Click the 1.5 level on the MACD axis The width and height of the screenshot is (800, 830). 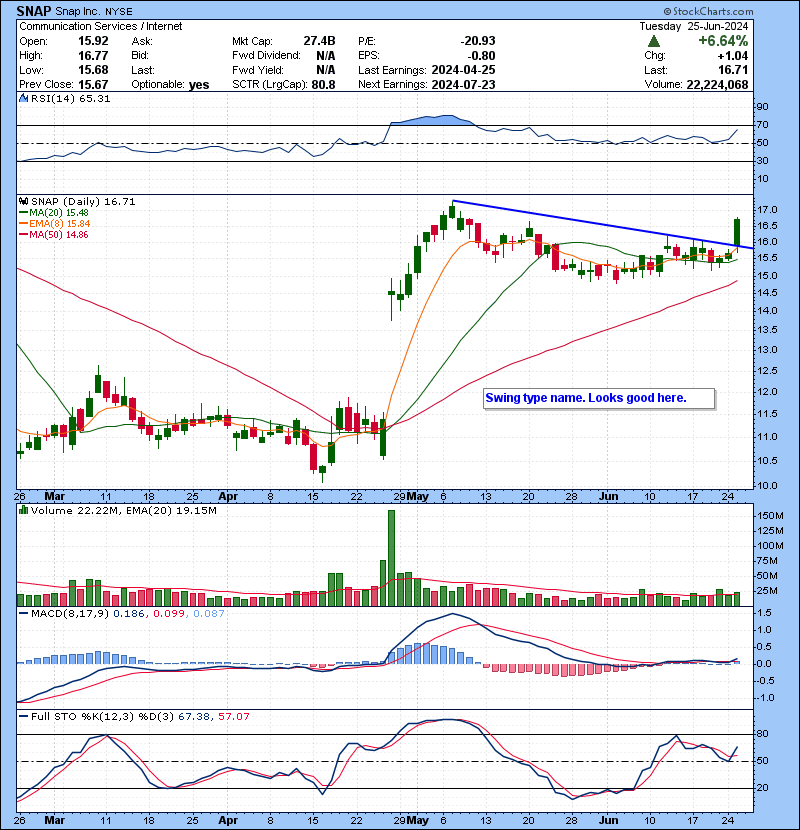[765, 613]
